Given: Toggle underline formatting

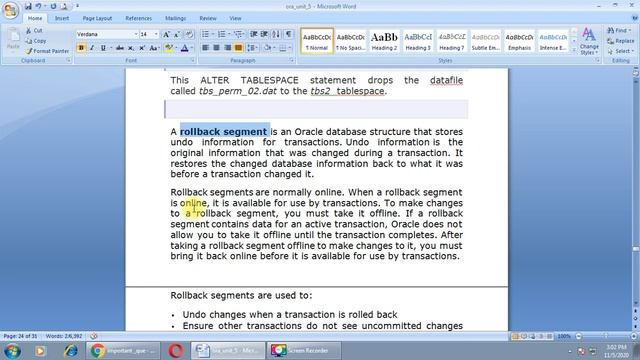Looking at the screenshot, I should click(103, 48).
